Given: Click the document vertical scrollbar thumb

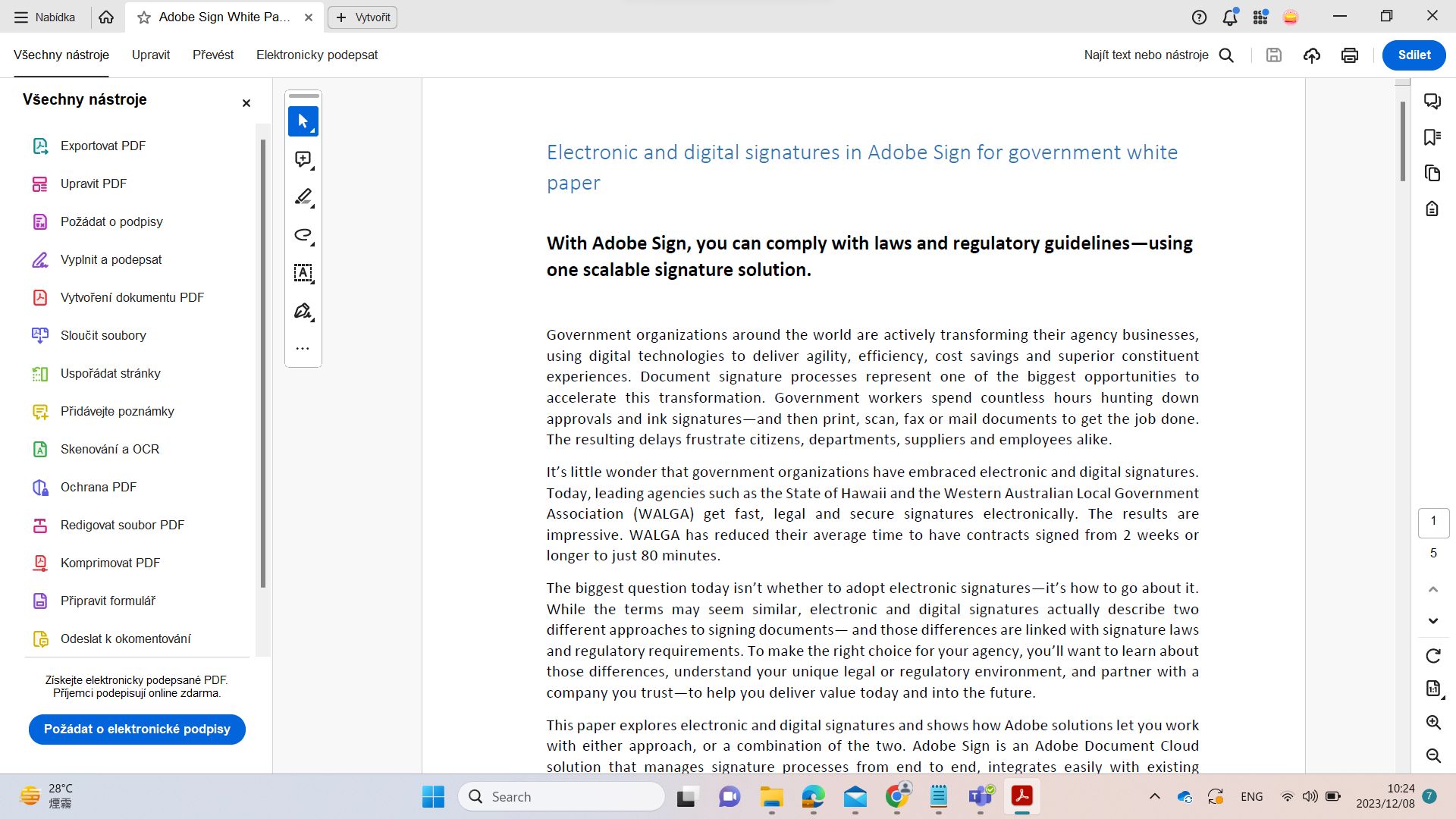Looking at the screenshot, I should pos(1403,140).
